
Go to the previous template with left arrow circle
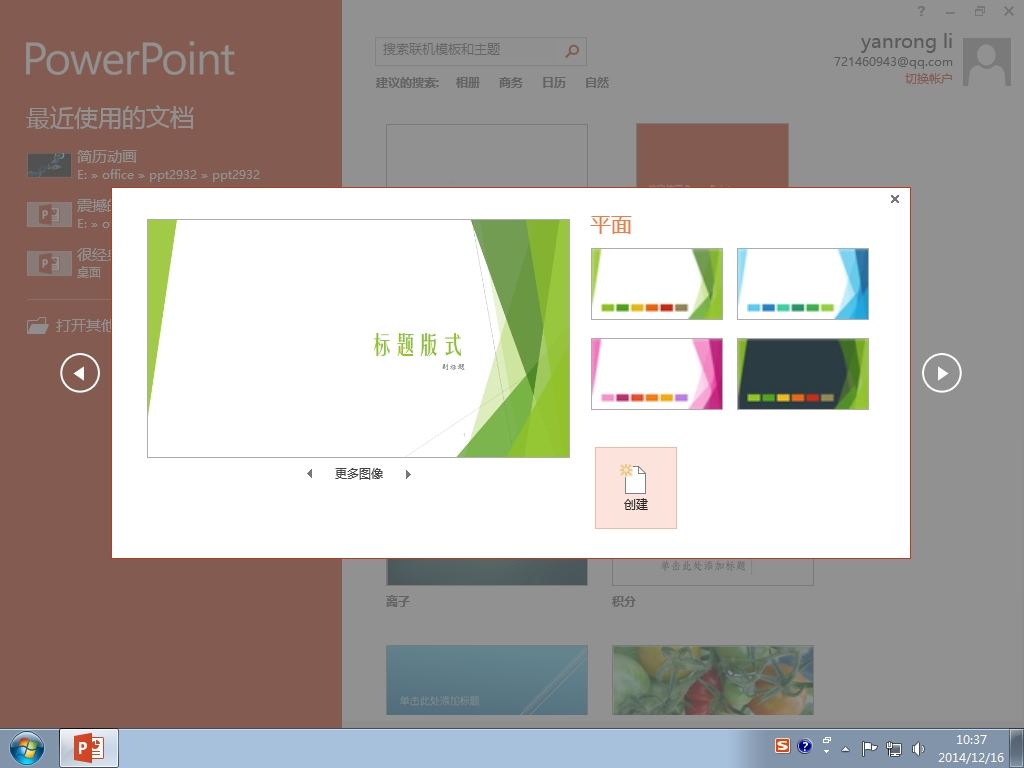tap(80, 373)
